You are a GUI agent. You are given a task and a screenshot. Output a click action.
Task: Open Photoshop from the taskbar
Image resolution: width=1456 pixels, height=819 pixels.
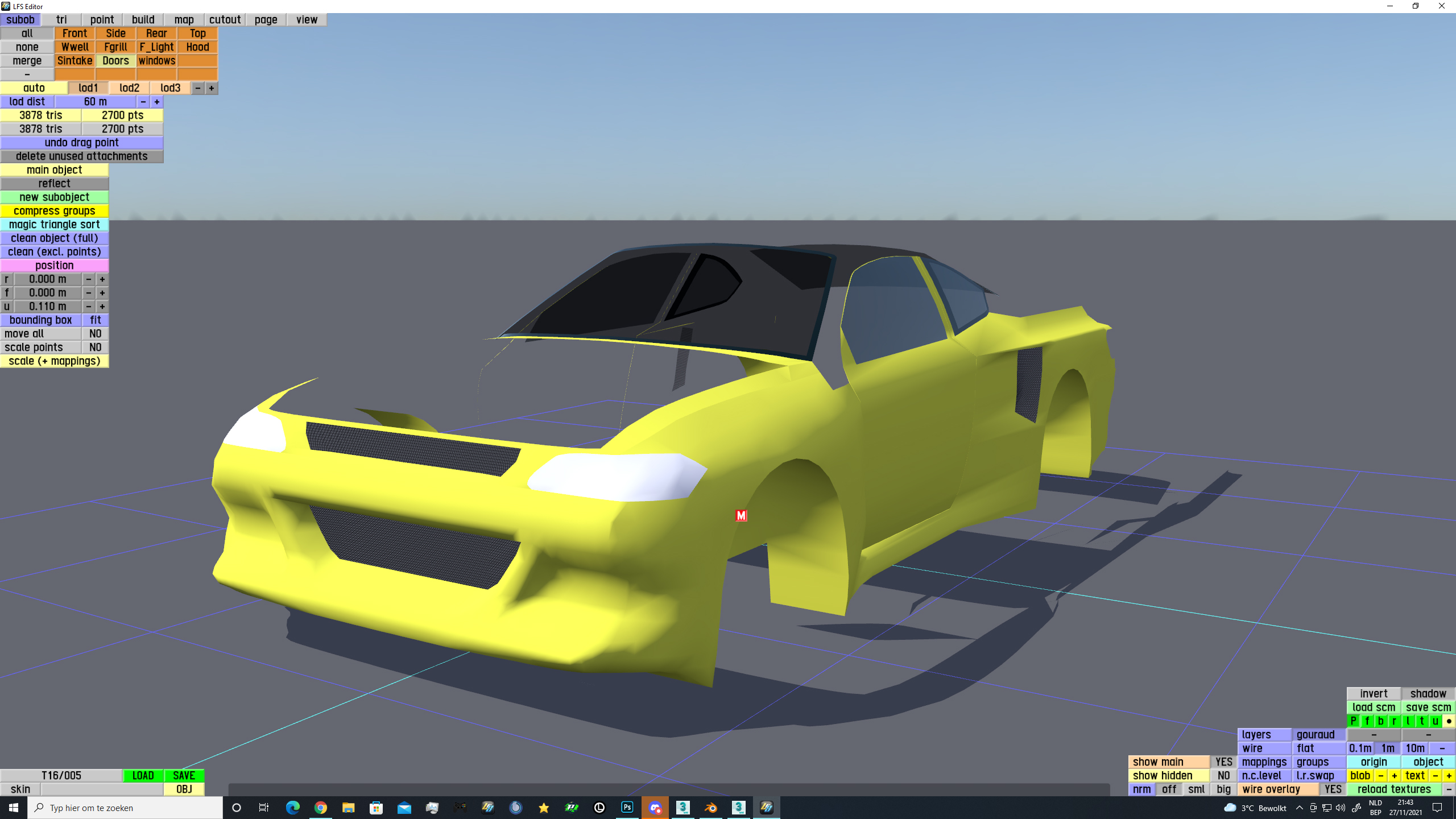[x=627, y=808]
